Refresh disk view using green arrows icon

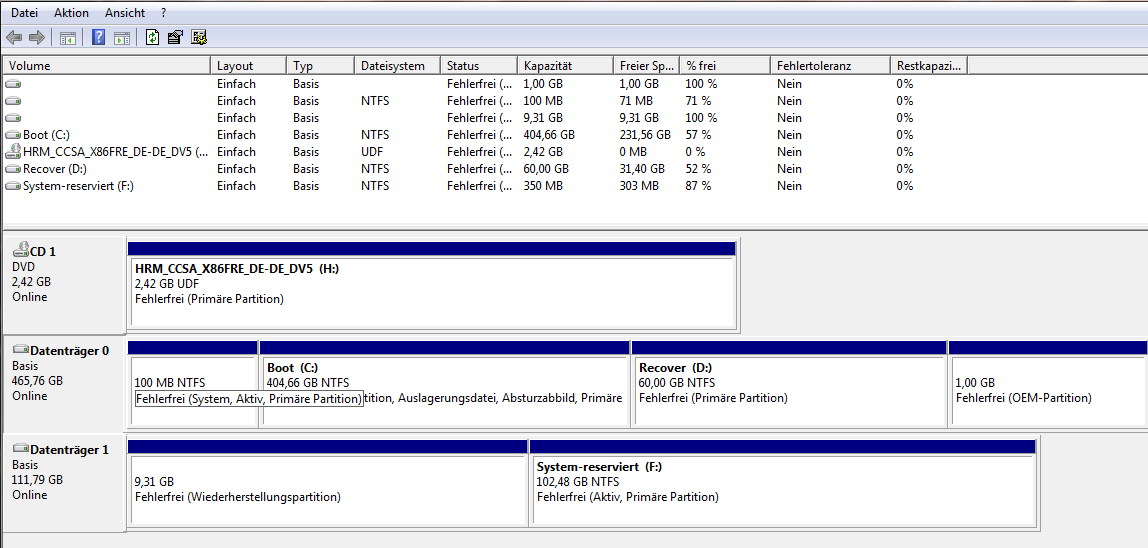152,38
